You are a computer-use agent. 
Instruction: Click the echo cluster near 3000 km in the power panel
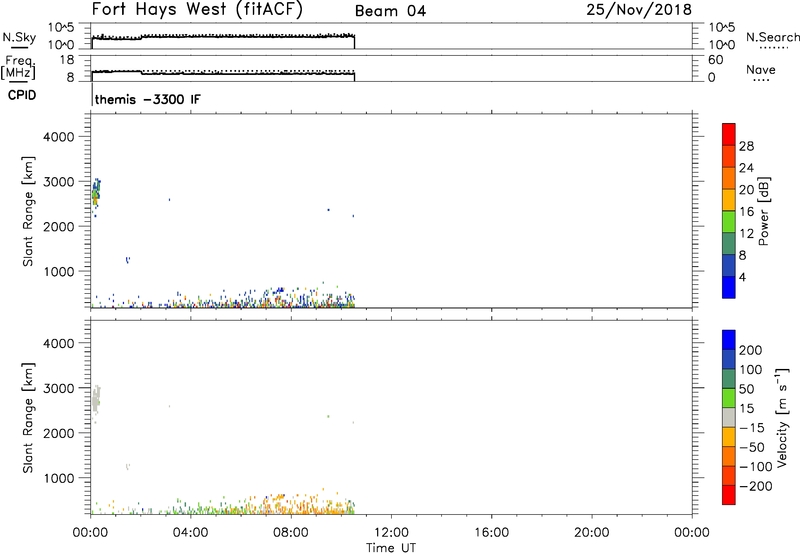(x=96, y=194)
